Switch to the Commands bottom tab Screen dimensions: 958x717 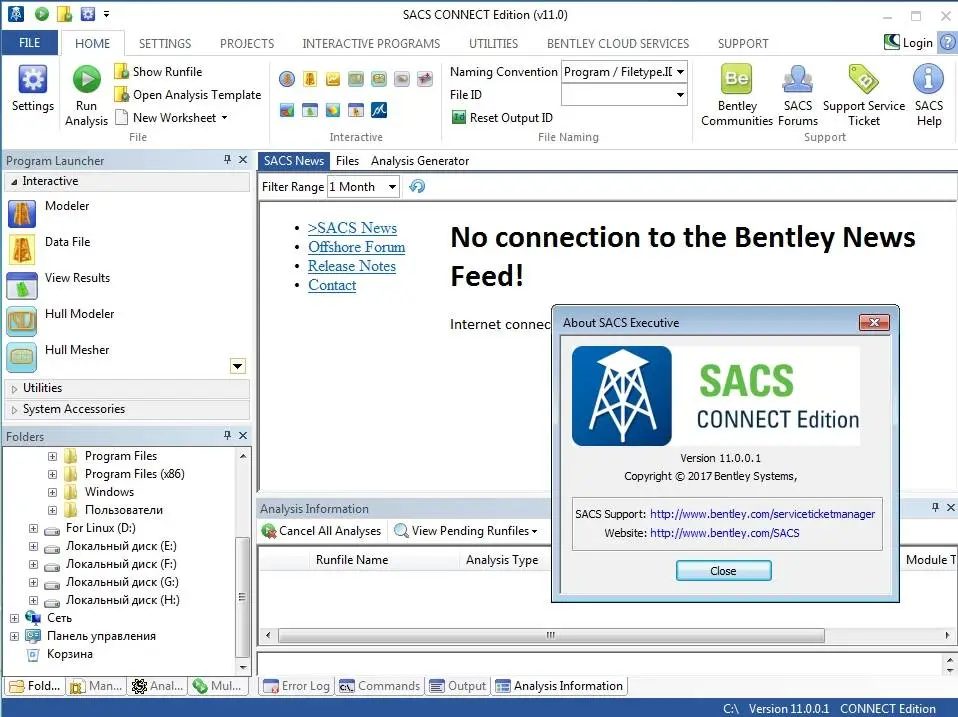[x=380, y=686]
